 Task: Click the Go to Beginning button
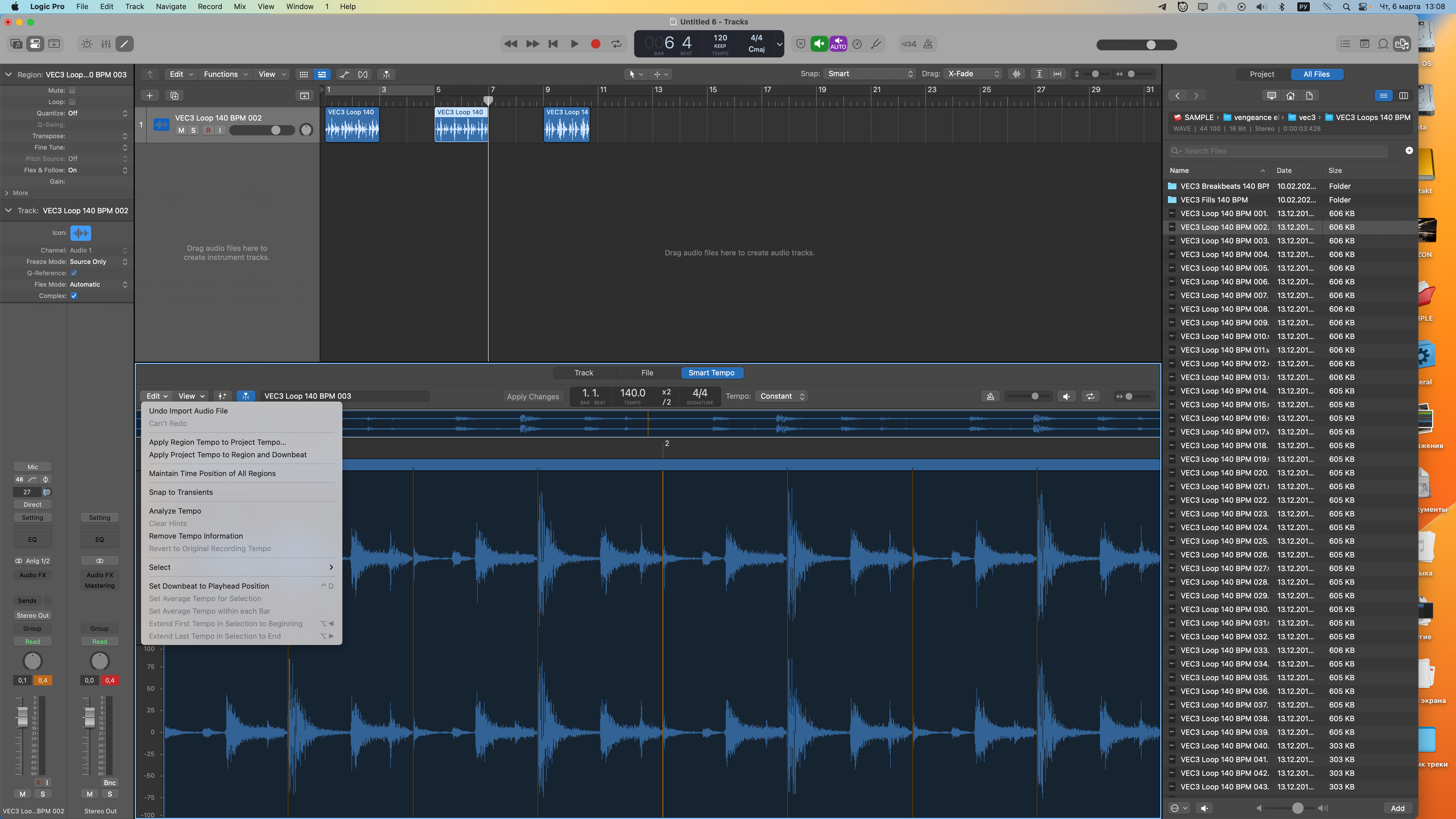(553, 44)
